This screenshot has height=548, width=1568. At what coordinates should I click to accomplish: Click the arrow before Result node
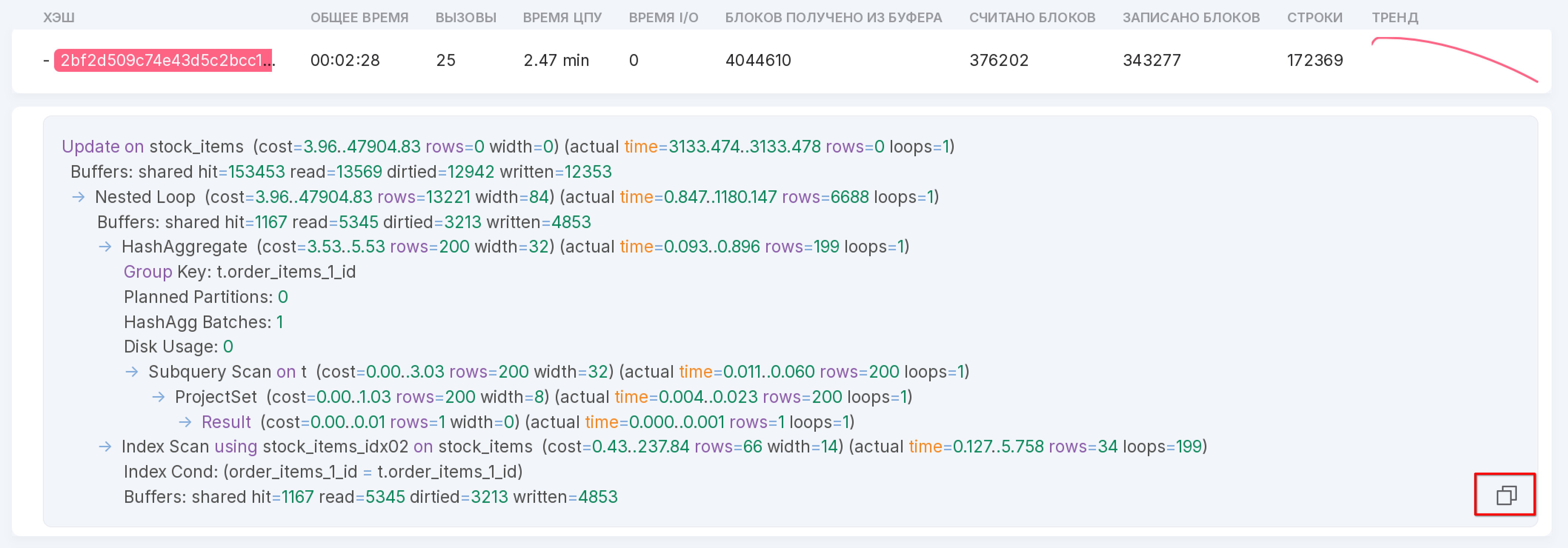(186, 422)
